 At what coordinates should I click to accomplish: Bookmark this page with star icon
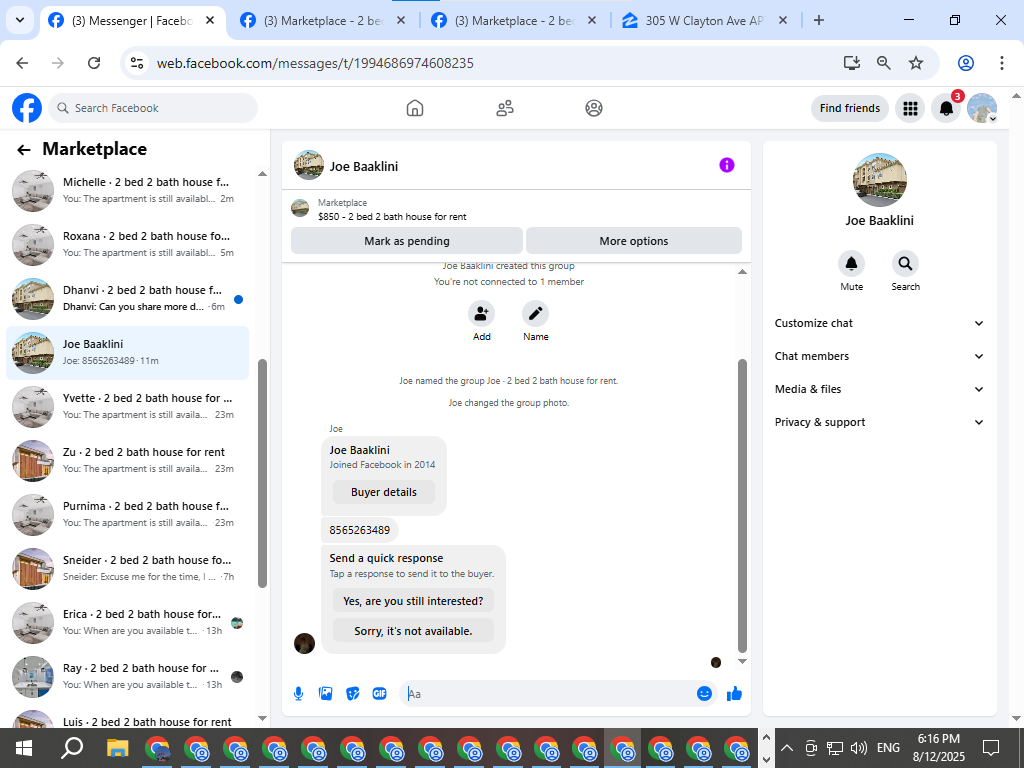pos(916,63)
